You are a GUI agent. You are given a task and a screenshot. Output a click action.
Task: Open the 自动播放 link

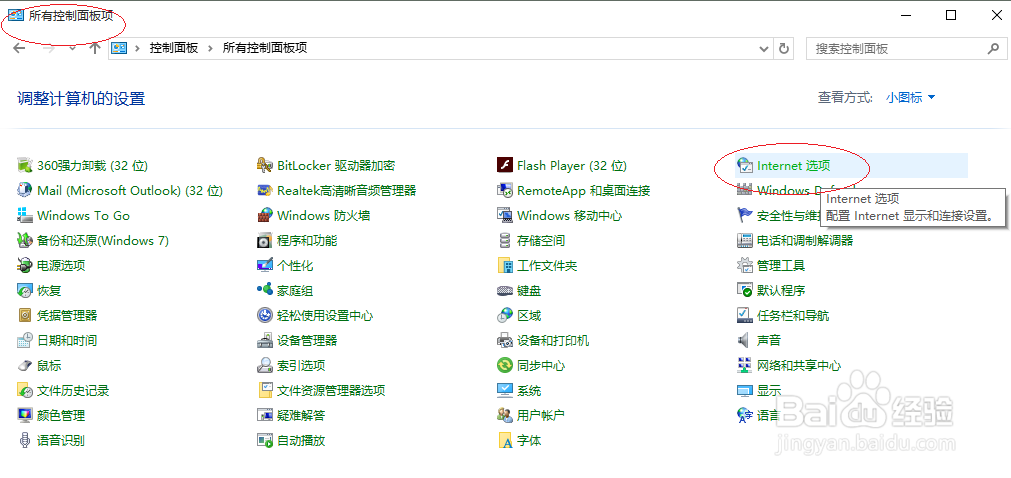pyautogui.click(x=301, y=440)
